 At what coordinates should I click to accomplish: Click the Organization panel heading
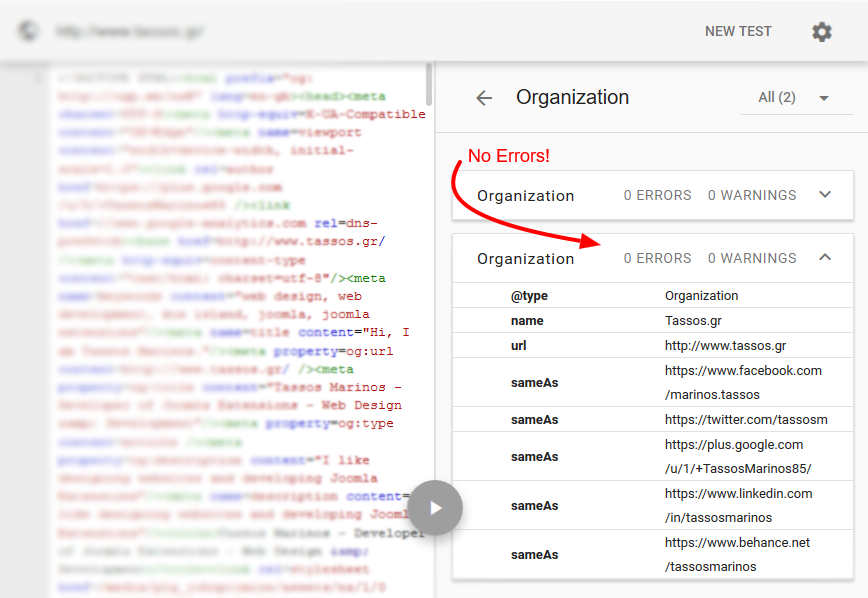pos(572,97)
